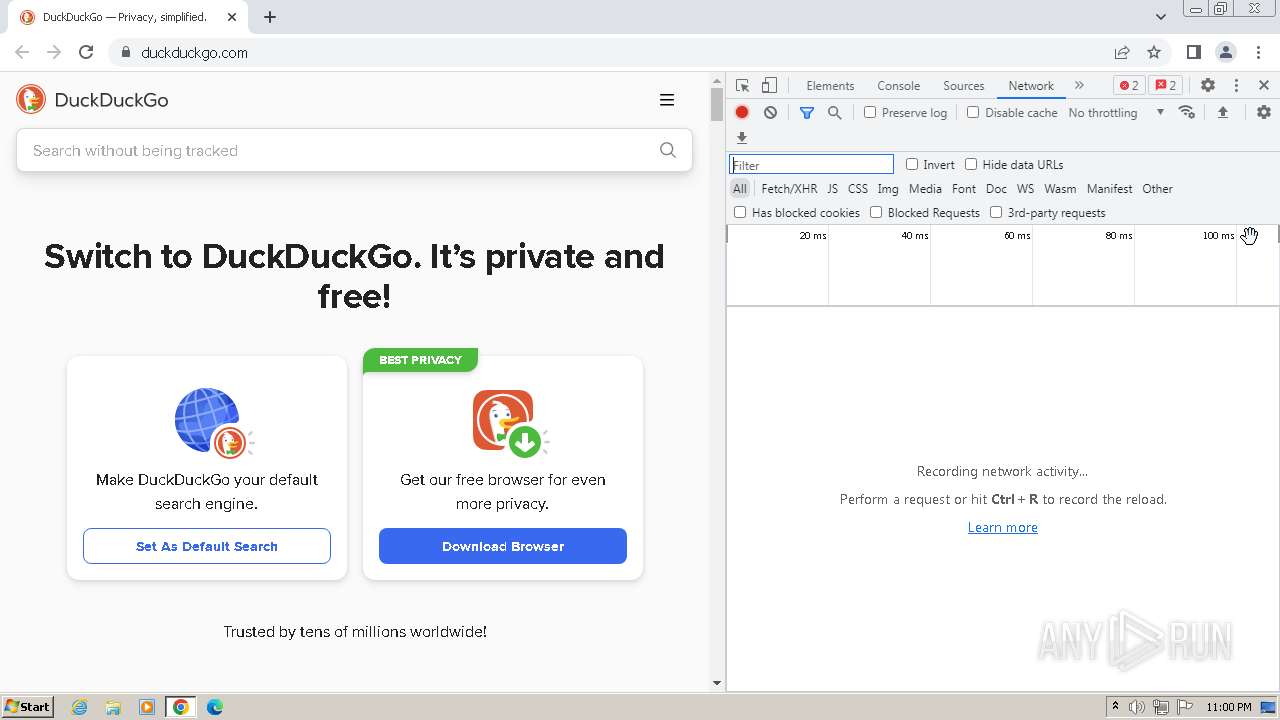Viewport: 1280px width, 720px height.
Task: Filter requests by Img
Action: pos(888,189)
